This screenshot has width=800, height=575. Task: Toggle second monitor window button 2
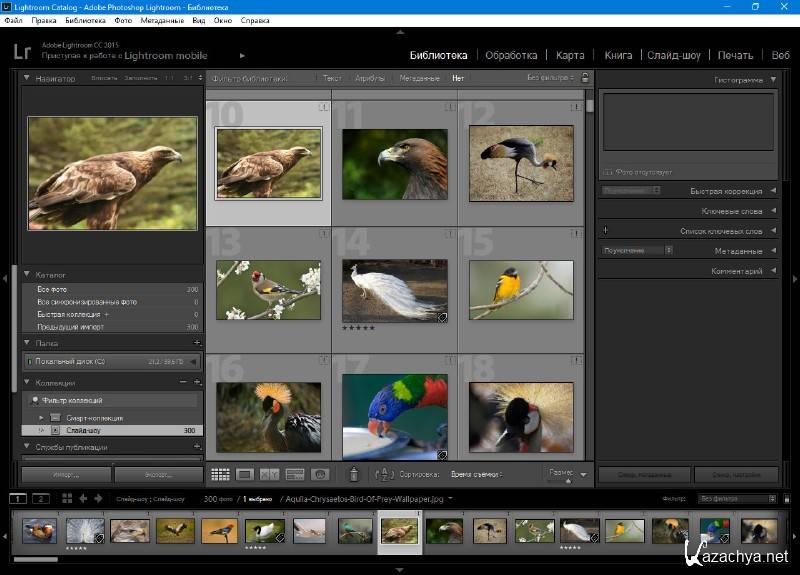pyautogui.click(x=40, y=498)
